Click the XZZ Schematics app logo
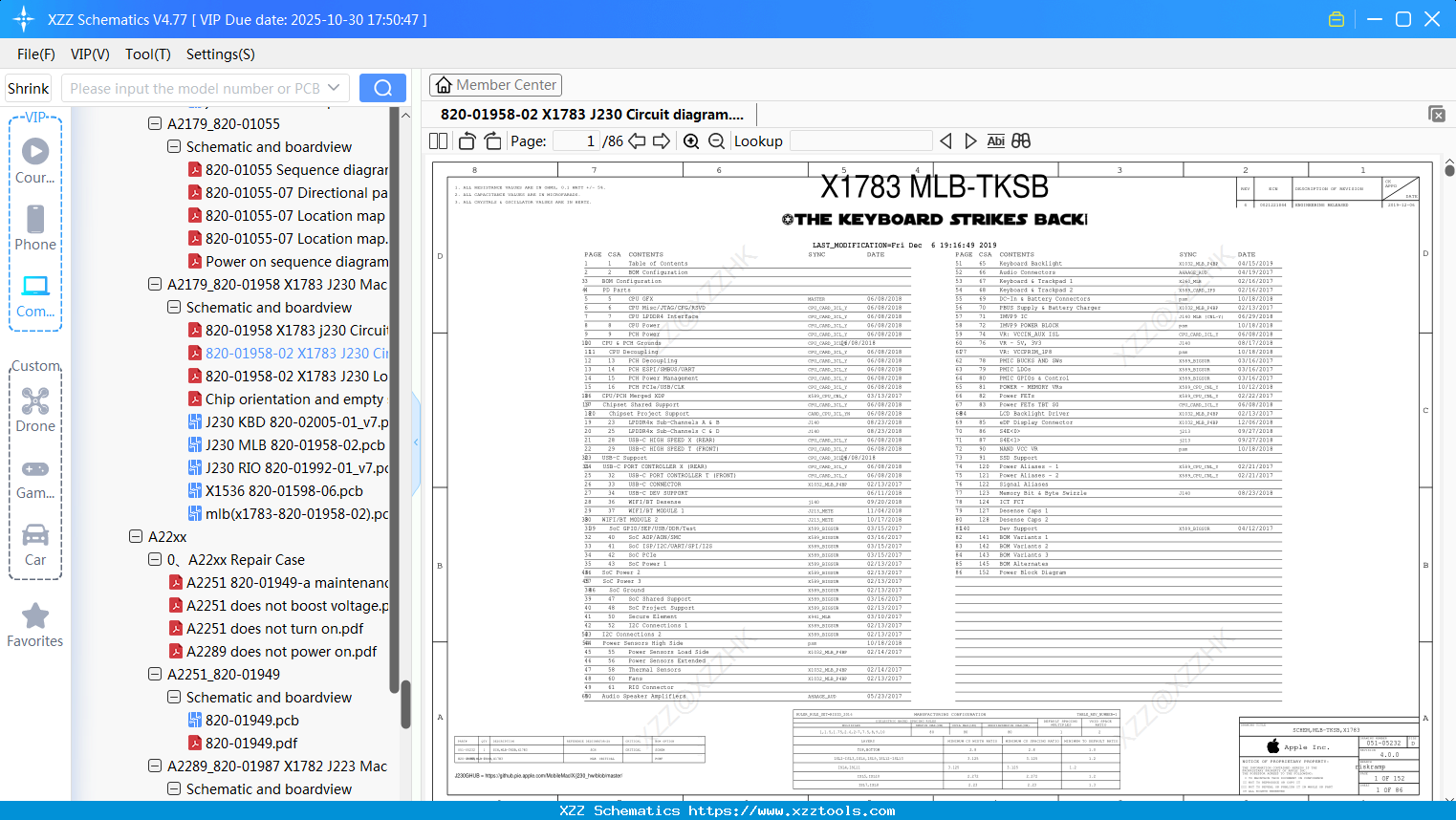1456x820 pixels. (x=24, y=19)
